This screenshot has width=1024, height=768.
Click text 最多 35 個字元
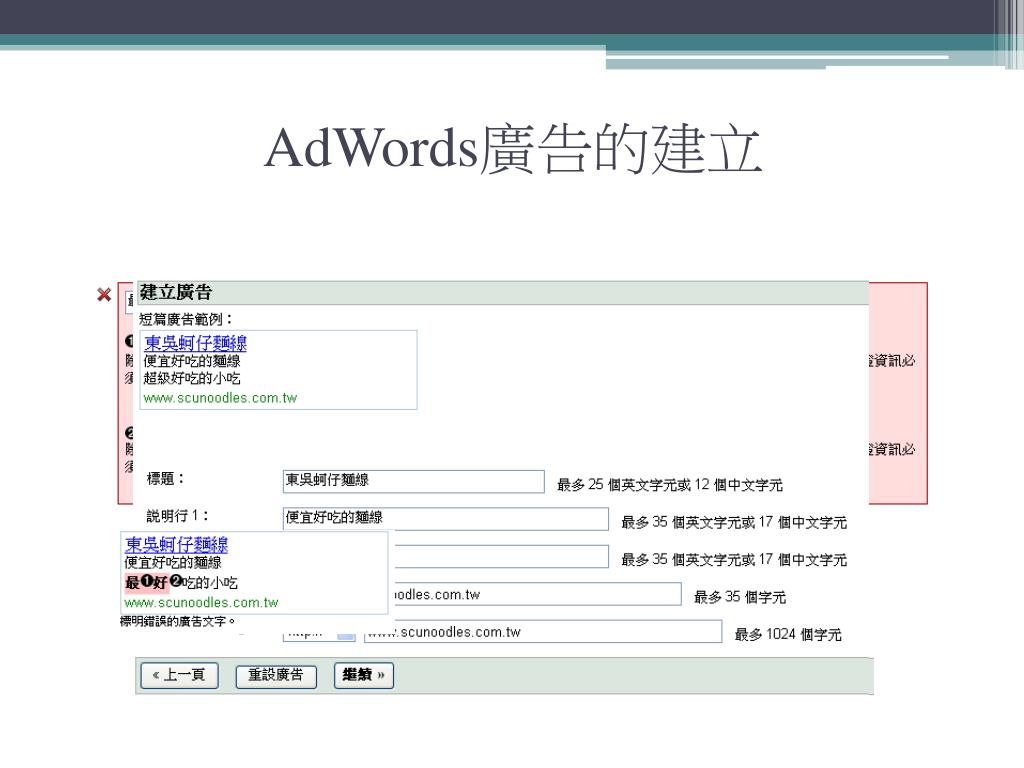coord(739,597)
